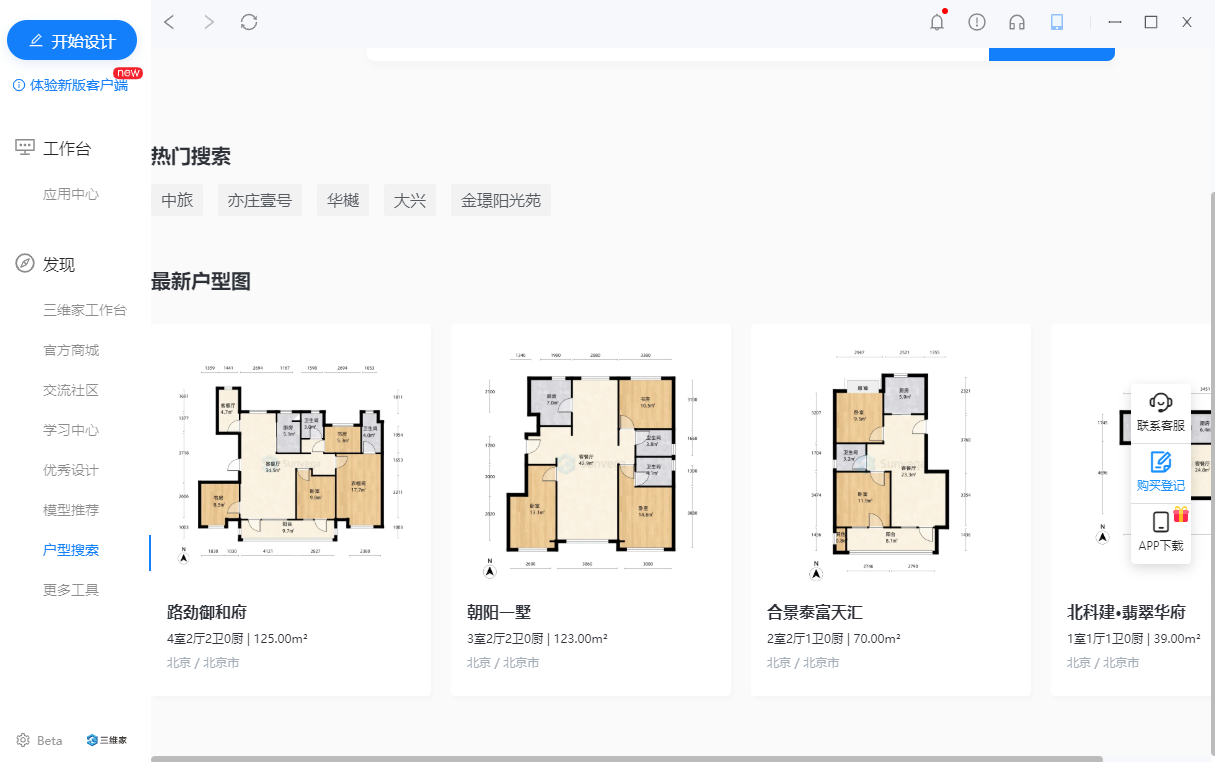Open 优秀设计 sidebar item

[x=71, y=470]
